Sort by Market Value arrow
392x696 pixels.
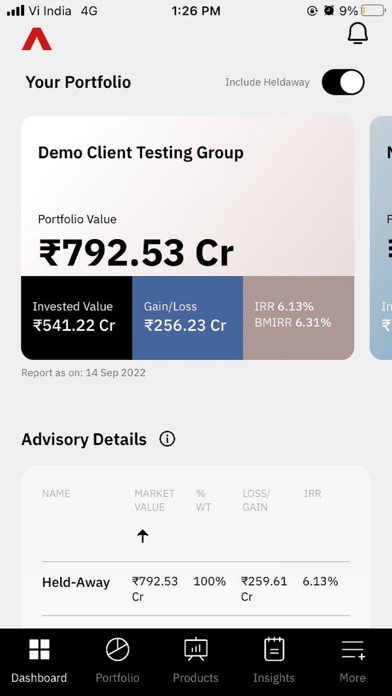coord(143,537)
